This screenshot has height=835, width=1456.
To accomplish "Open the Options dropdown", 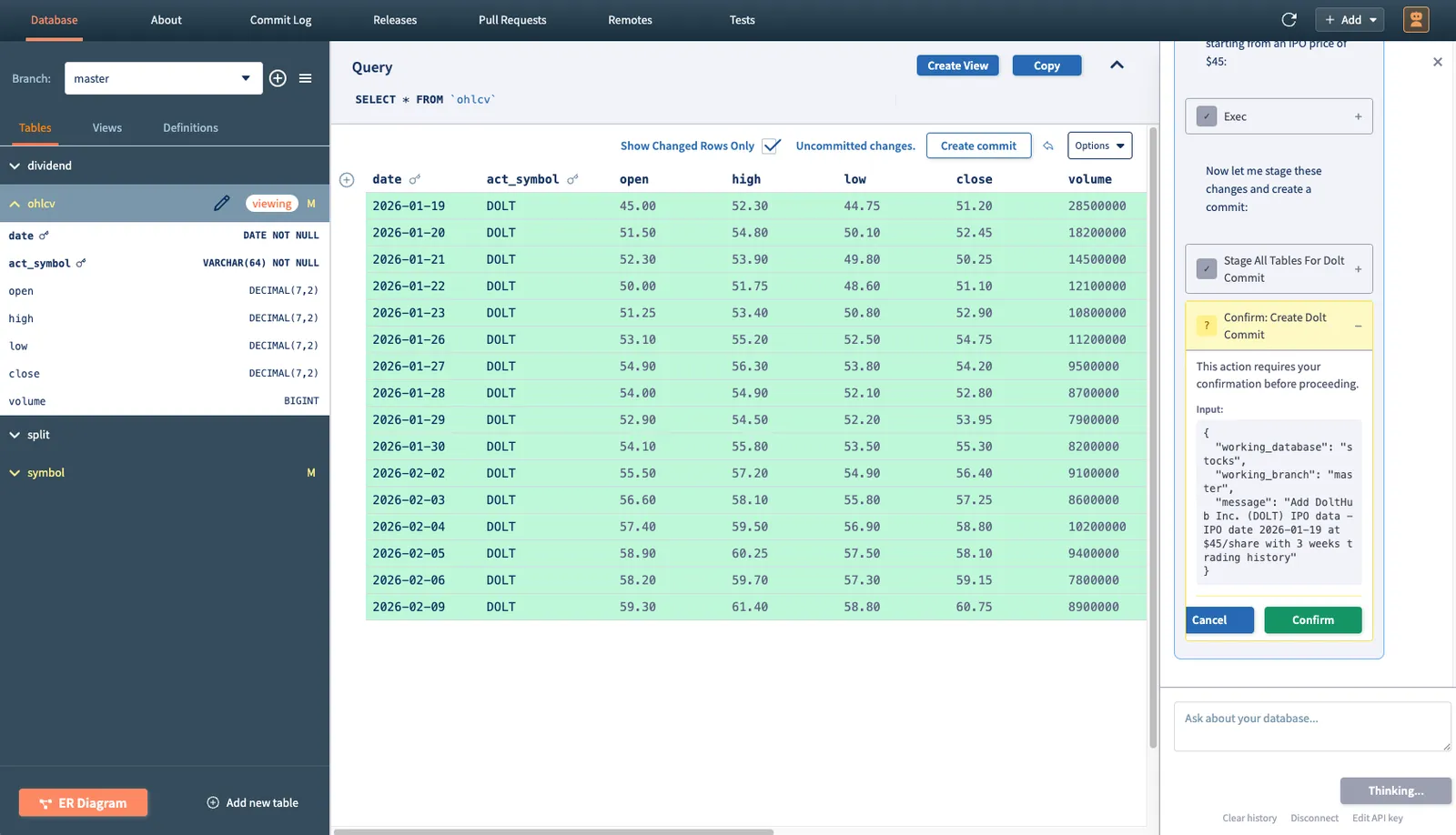I will pyautogui.click(x=1099, y=146).
